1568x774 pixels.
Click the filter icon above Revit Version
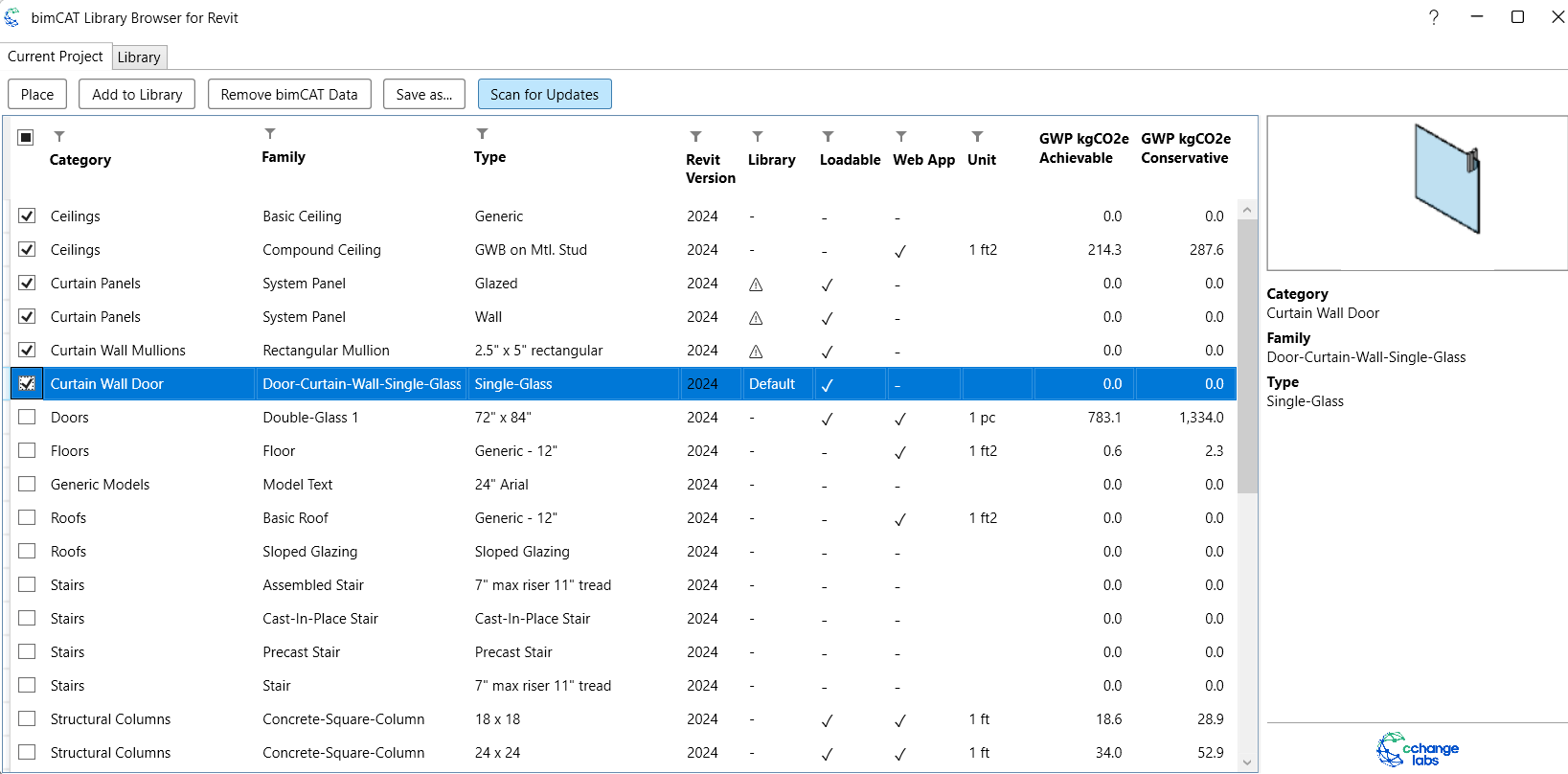pyautogui.click(x=696, y=137)
